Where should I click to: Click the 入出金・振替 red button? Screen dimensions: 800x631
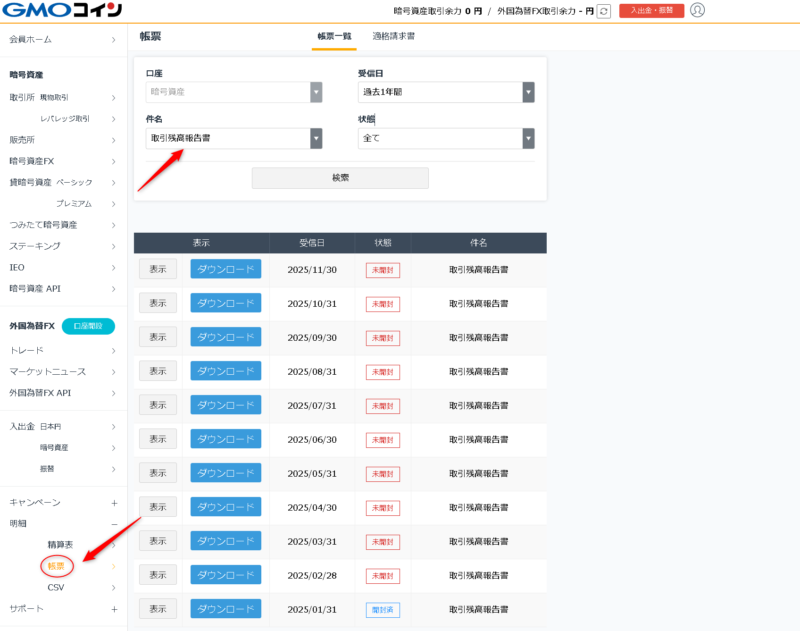pos(651,11)
